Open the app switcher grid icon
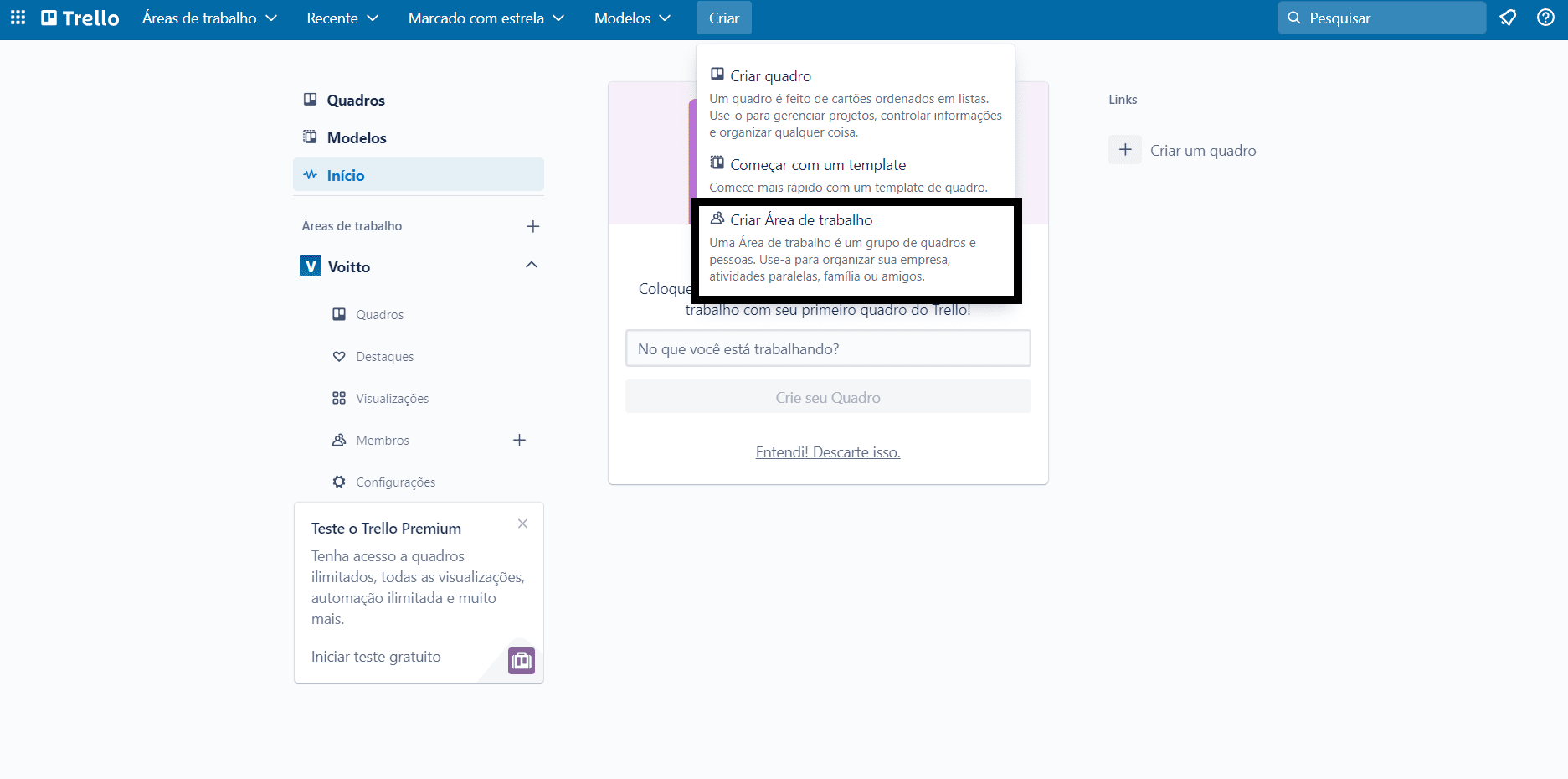 coord(18,18)
